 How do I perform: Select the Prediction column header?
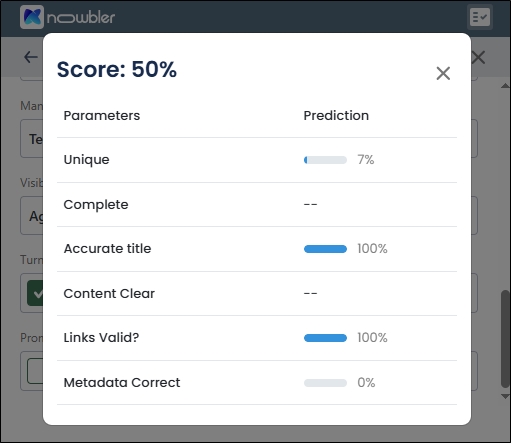click(336, 116)
